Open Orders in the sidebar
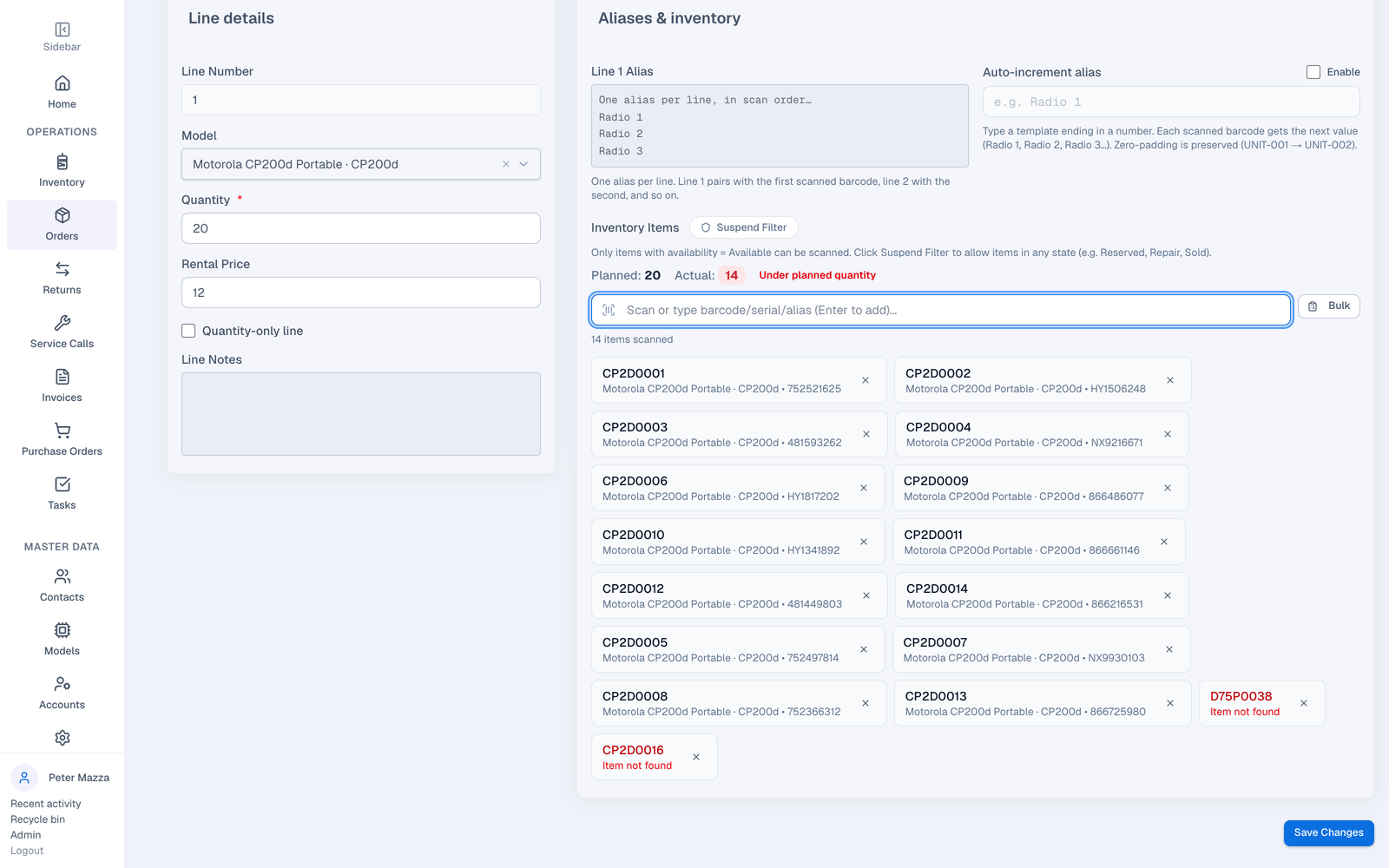1389x868 pixels. pyautogui.click(x=62, y=225)
